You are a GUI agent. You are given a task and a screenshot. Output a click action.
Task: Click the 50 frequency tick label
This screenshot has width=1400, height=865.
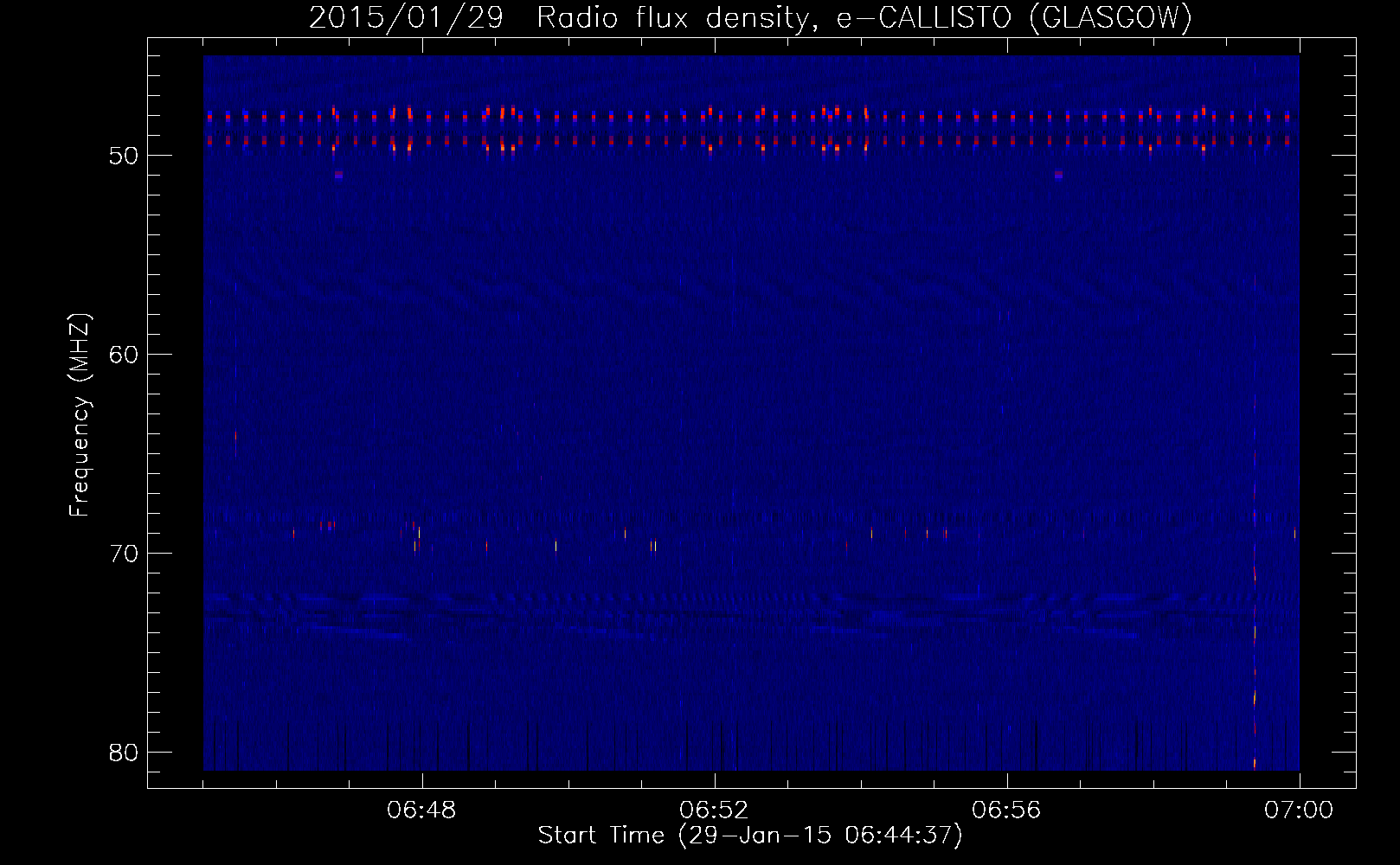[x=124, y=156]
